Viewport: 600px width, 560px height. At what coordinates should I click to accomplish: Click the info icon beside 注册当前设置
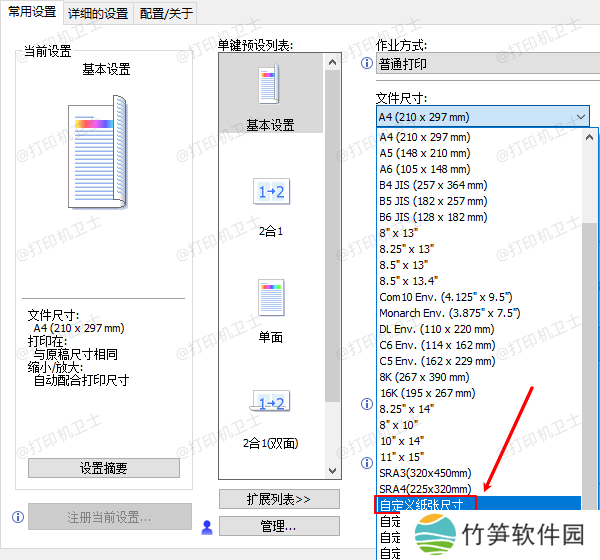[x=17, y=517]
